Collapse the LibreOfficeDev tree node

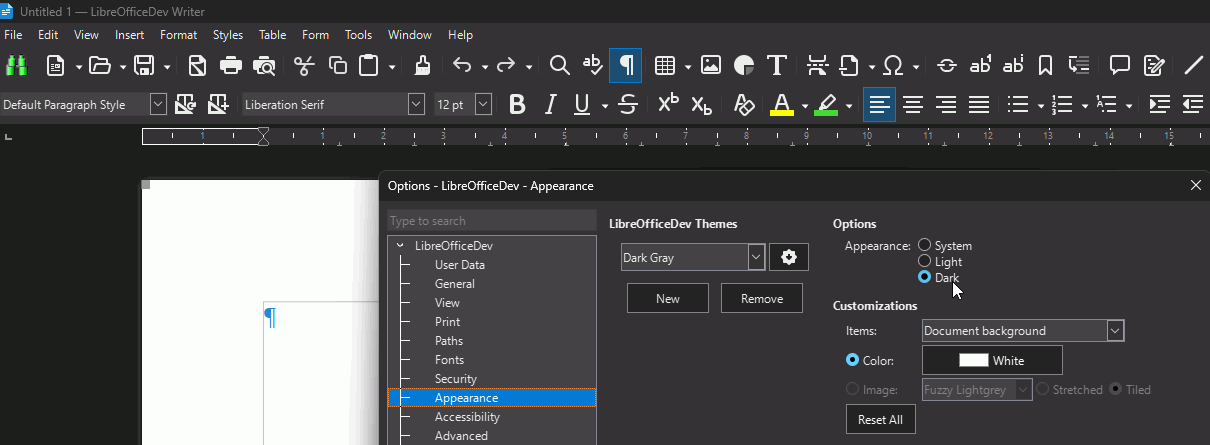tap(400, 245)
